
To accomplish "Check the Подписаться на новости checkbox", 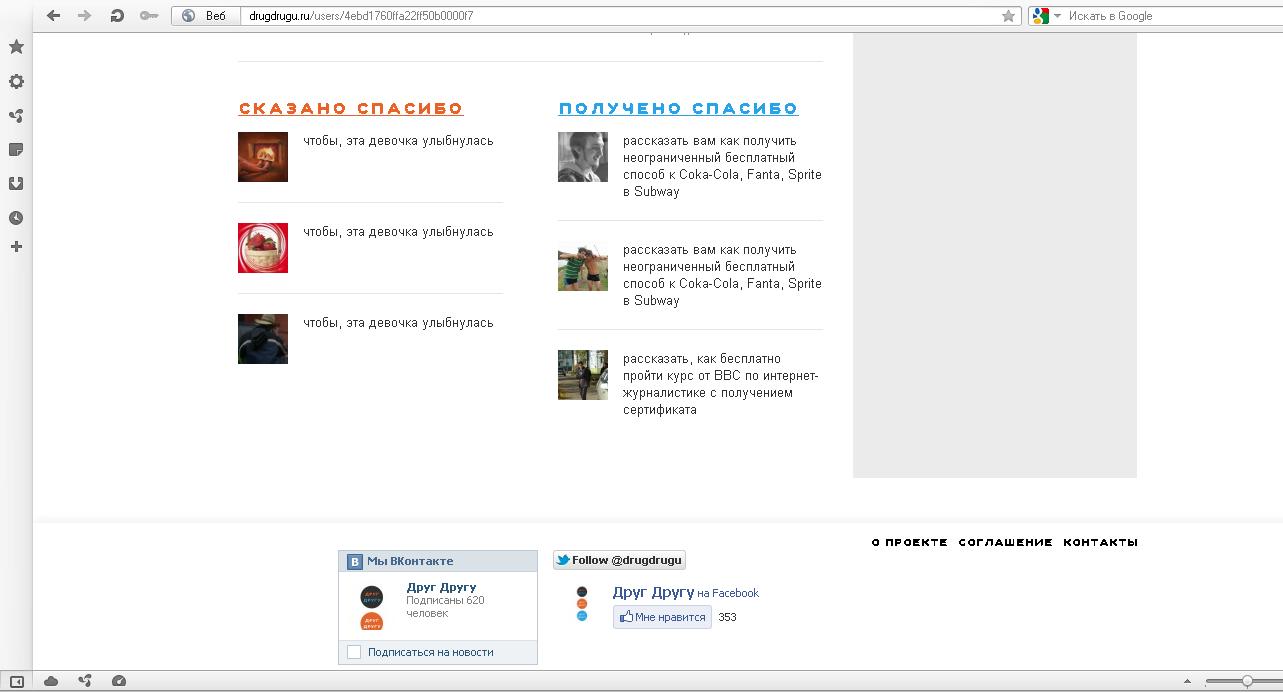I will pos(353,652).
